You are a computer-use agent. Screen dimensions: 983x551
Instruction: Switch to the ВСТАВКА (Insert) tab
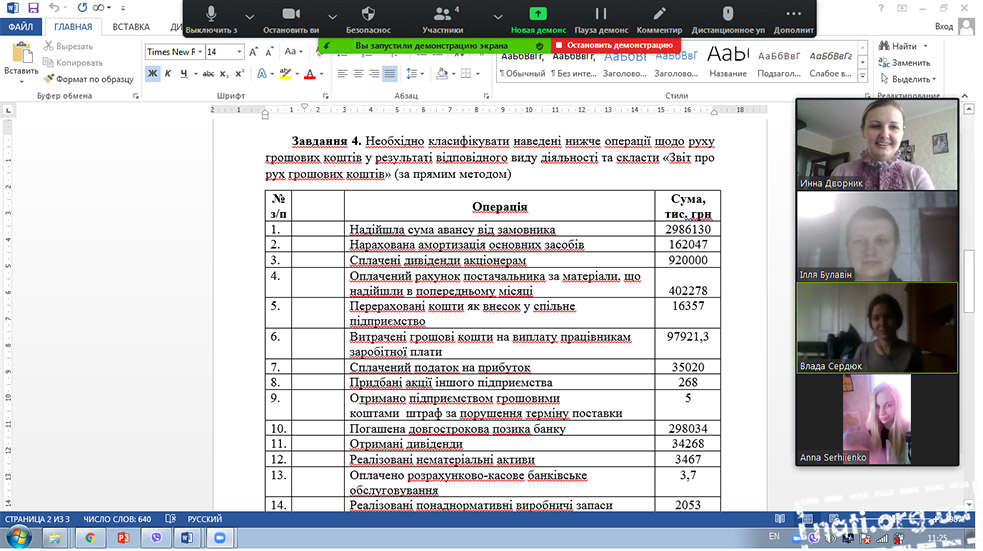click(x=131, y=27)
